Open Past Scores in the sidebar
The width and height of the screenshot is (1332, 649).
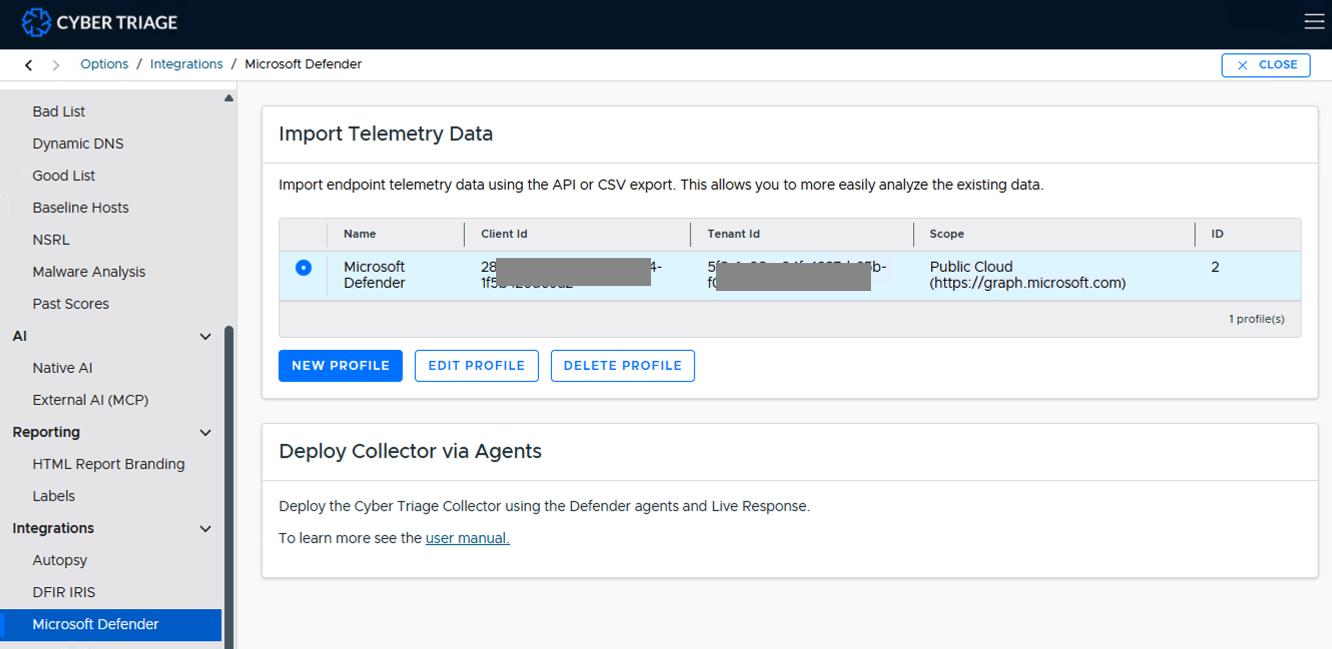(71, 303)
